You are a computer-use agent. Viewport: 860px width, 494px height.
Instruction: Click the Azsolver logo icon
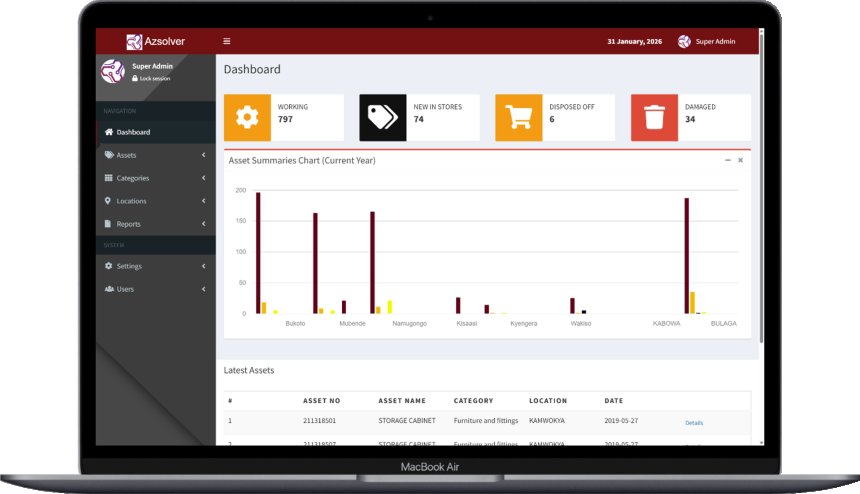pos(134,42)
